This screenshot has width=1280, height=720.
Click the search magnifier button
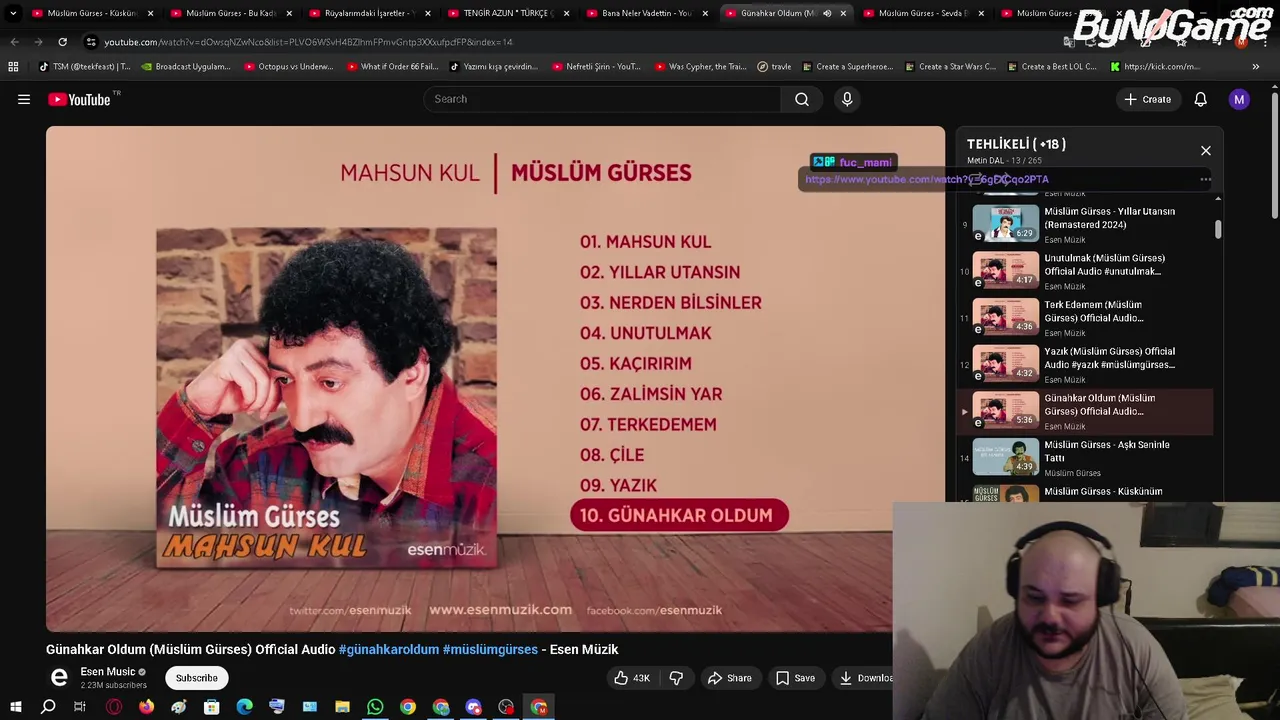point(802,99)
